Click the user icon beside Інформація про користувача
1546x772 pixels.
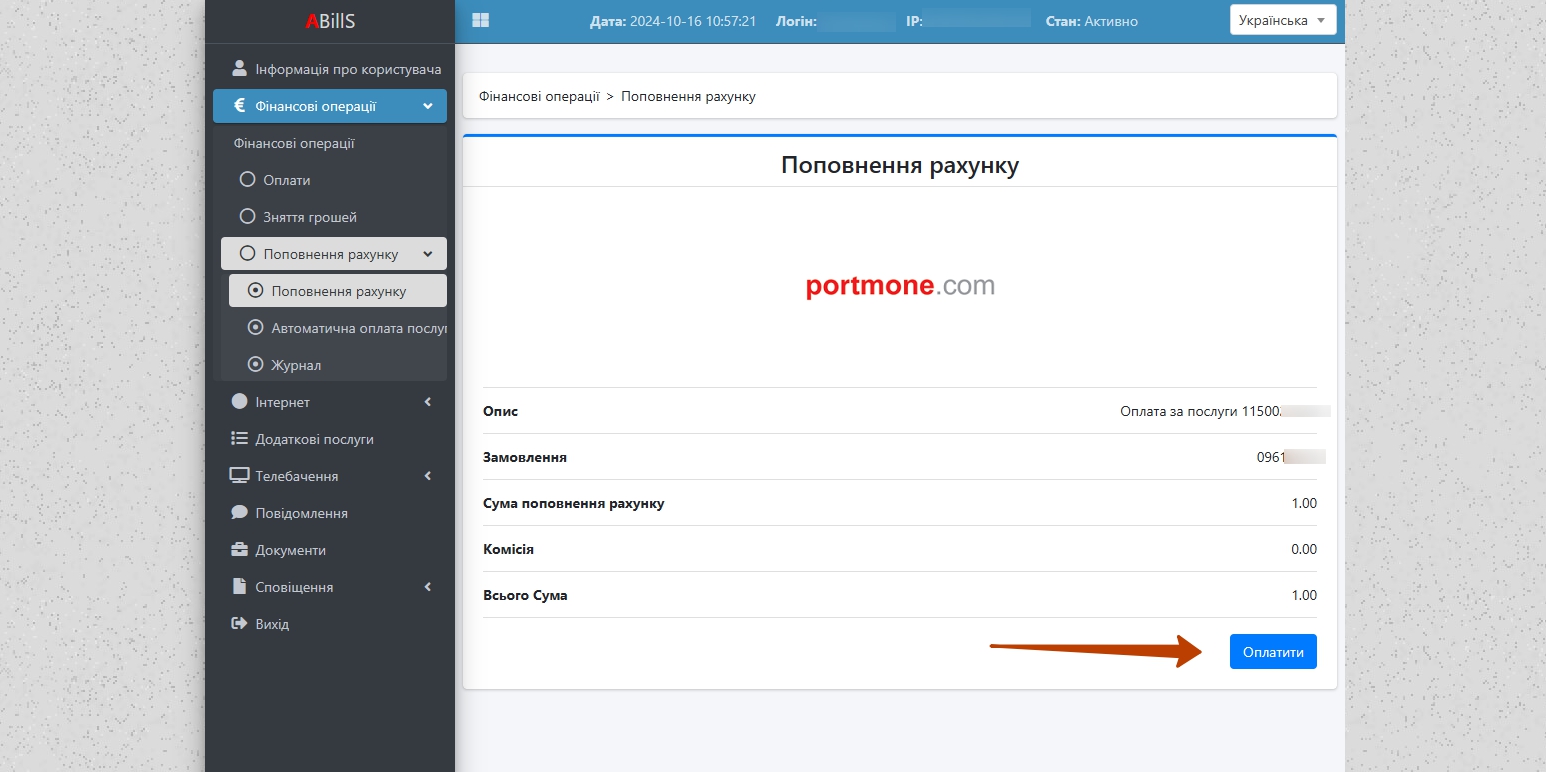tap(239, 68)
